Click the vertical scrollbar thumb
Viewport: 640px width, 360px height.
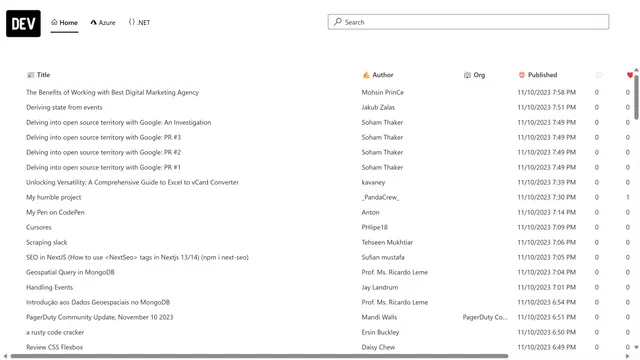tap(636, 97)
